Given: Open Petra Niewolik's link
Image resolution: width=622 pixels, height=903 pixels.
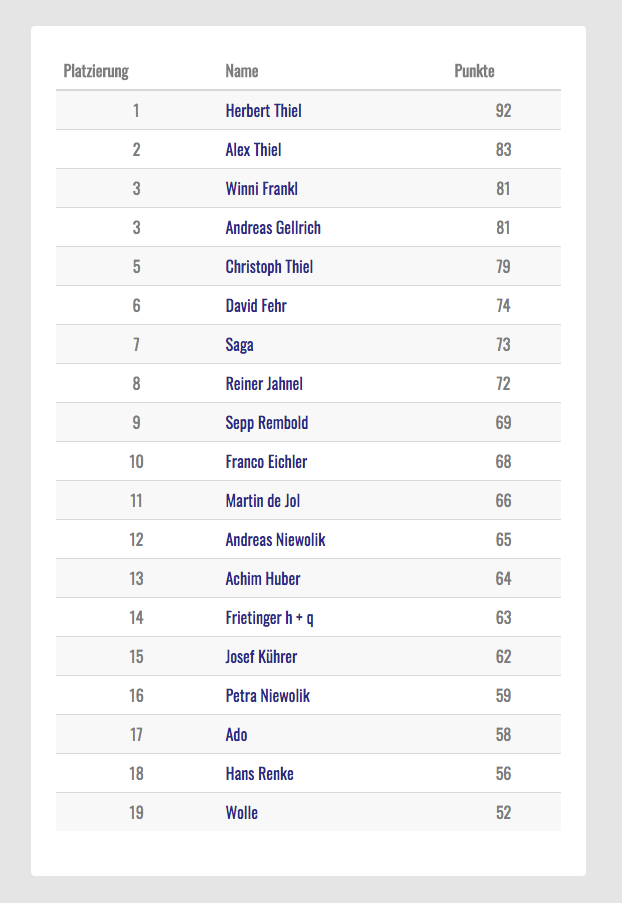Looking at the screenshot, I should (x=268, y=696).
